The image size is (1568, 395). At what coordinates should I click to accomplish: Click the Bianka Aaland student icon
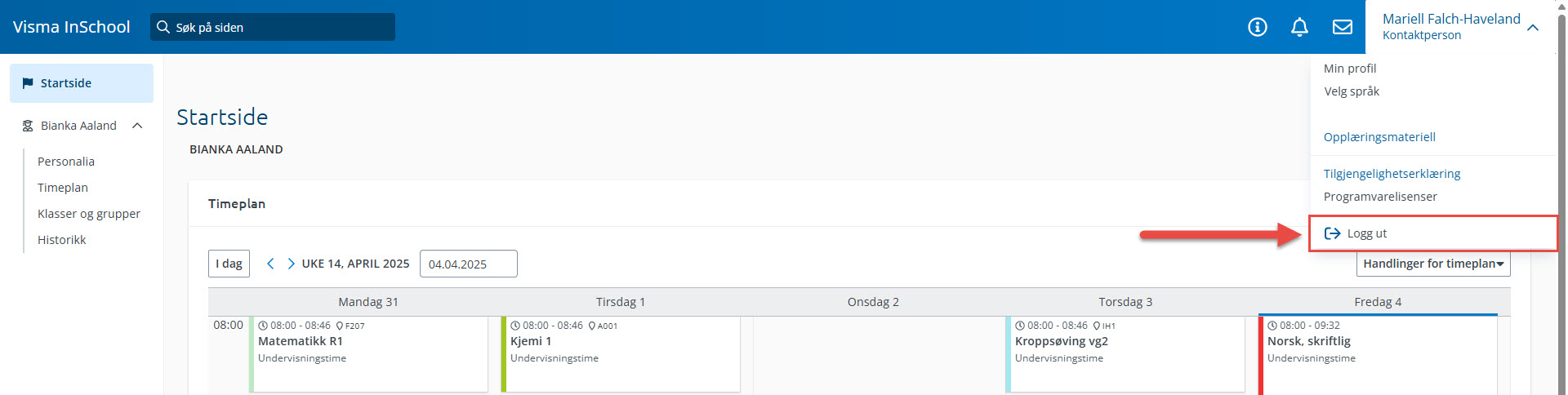(28, 126)
